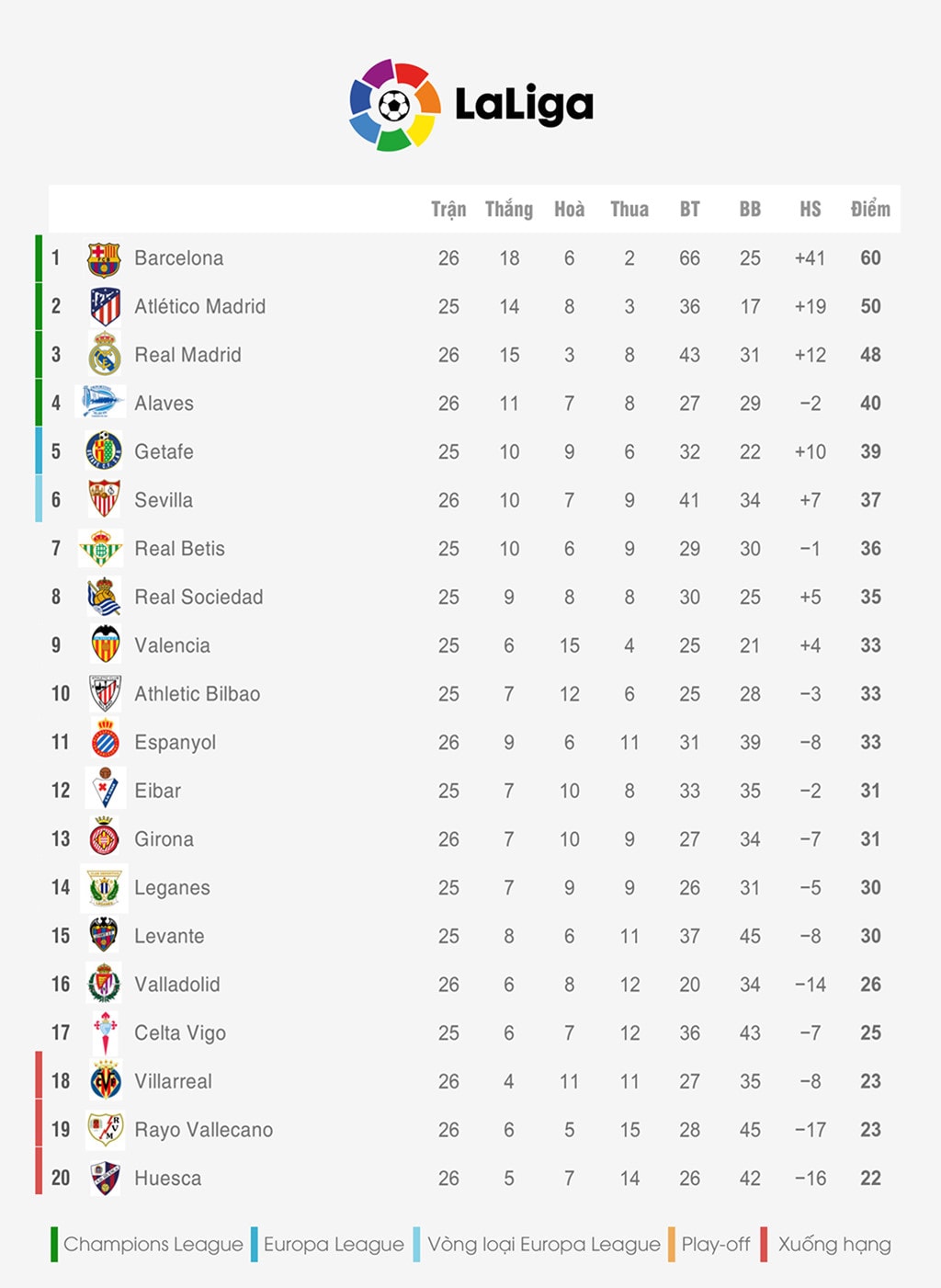The width and height of the screenshot is (941, 1288).
Task: Click the Rayo Vallecano team name
Action: (x=203, y=1130)
